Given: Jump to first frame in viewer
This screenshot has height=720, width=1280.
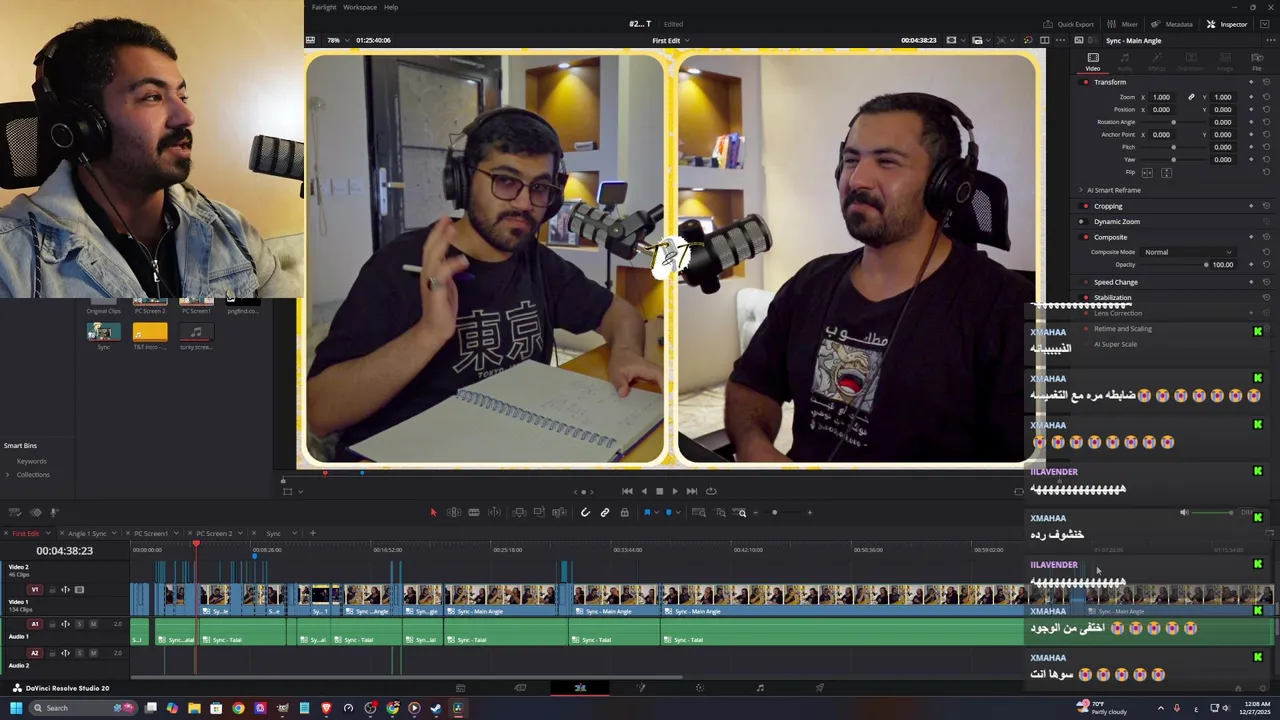Looking at the screenshot, I should 627,491.
